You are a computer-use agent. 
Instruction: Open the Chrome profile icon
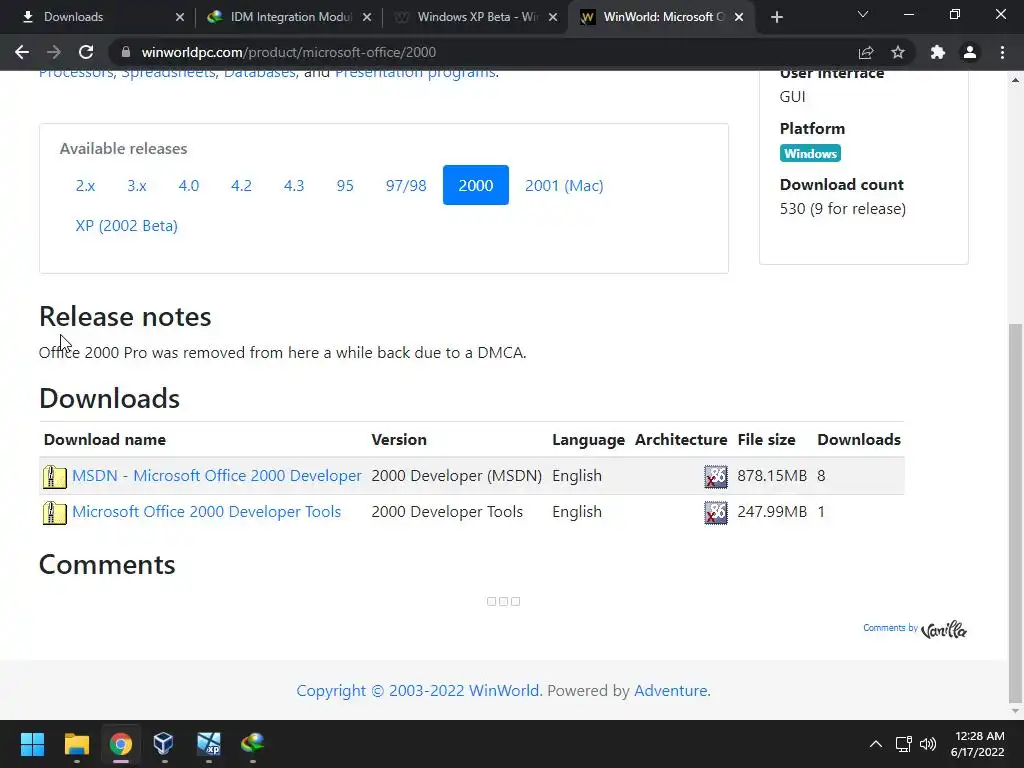coord(970,52)
